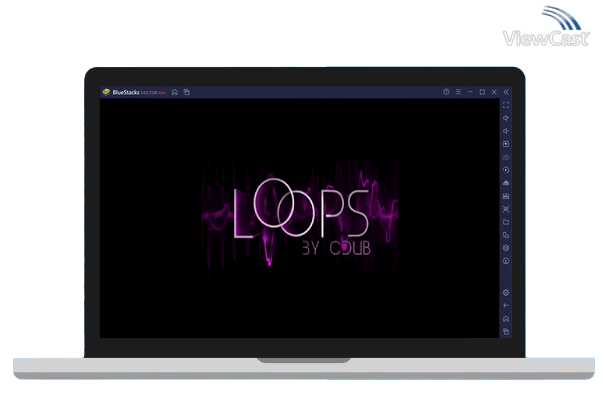Open BlueStacks settings gear icon
The image size is (602, 414).
(506, 293)
